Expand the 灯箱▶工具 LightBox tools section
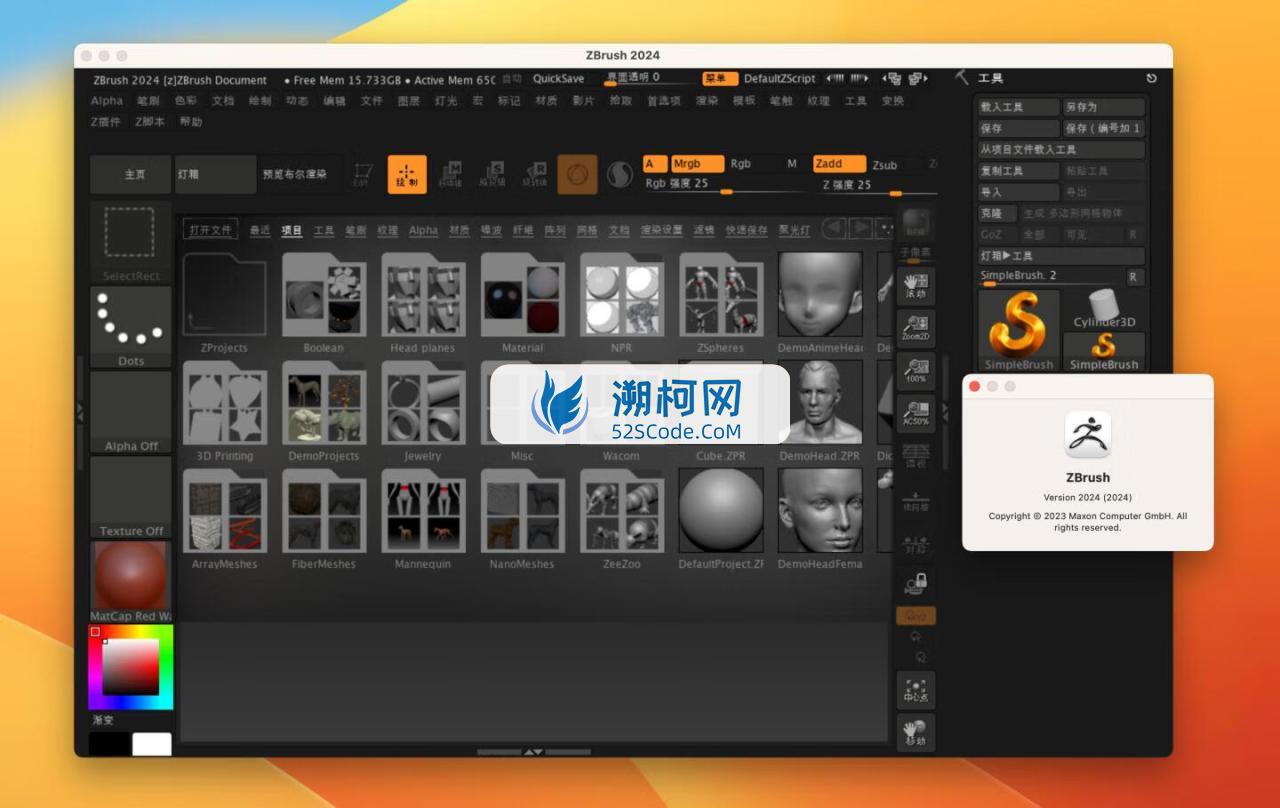 pyautogui.click(x=1061, y=256)
